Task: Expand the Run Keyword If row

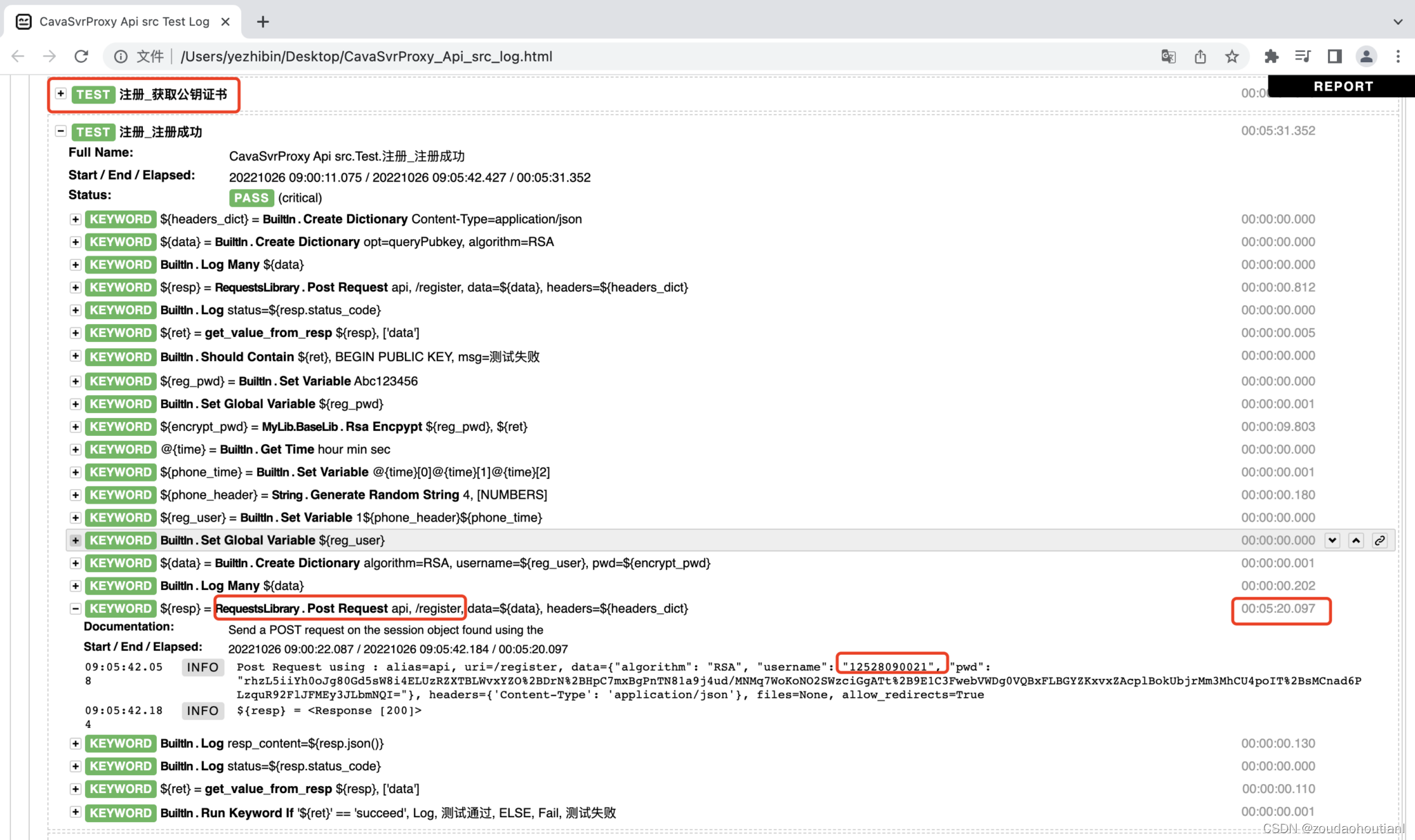Action: (x=75, y=812)
